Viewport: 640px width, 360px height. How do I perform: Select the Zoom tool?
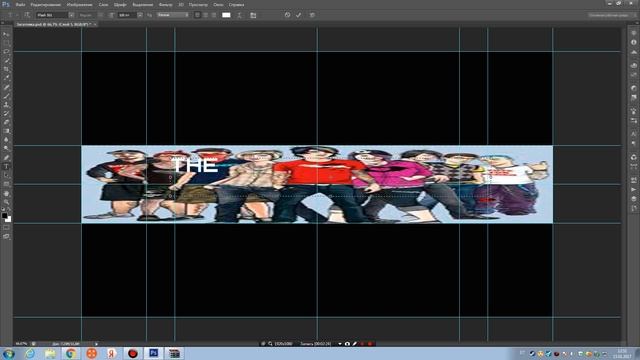(x=6, y=202)
